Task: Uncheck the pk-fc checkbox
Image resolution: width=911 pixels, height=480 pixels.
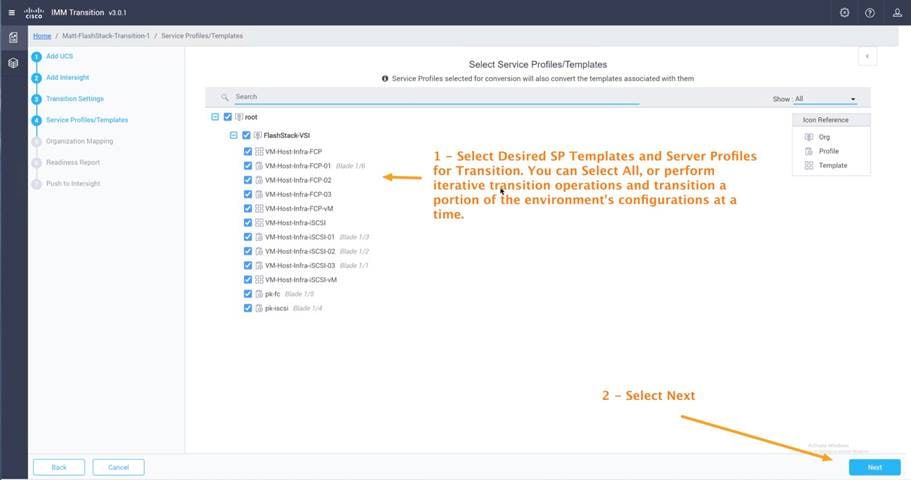Action: tap(248, 294)
